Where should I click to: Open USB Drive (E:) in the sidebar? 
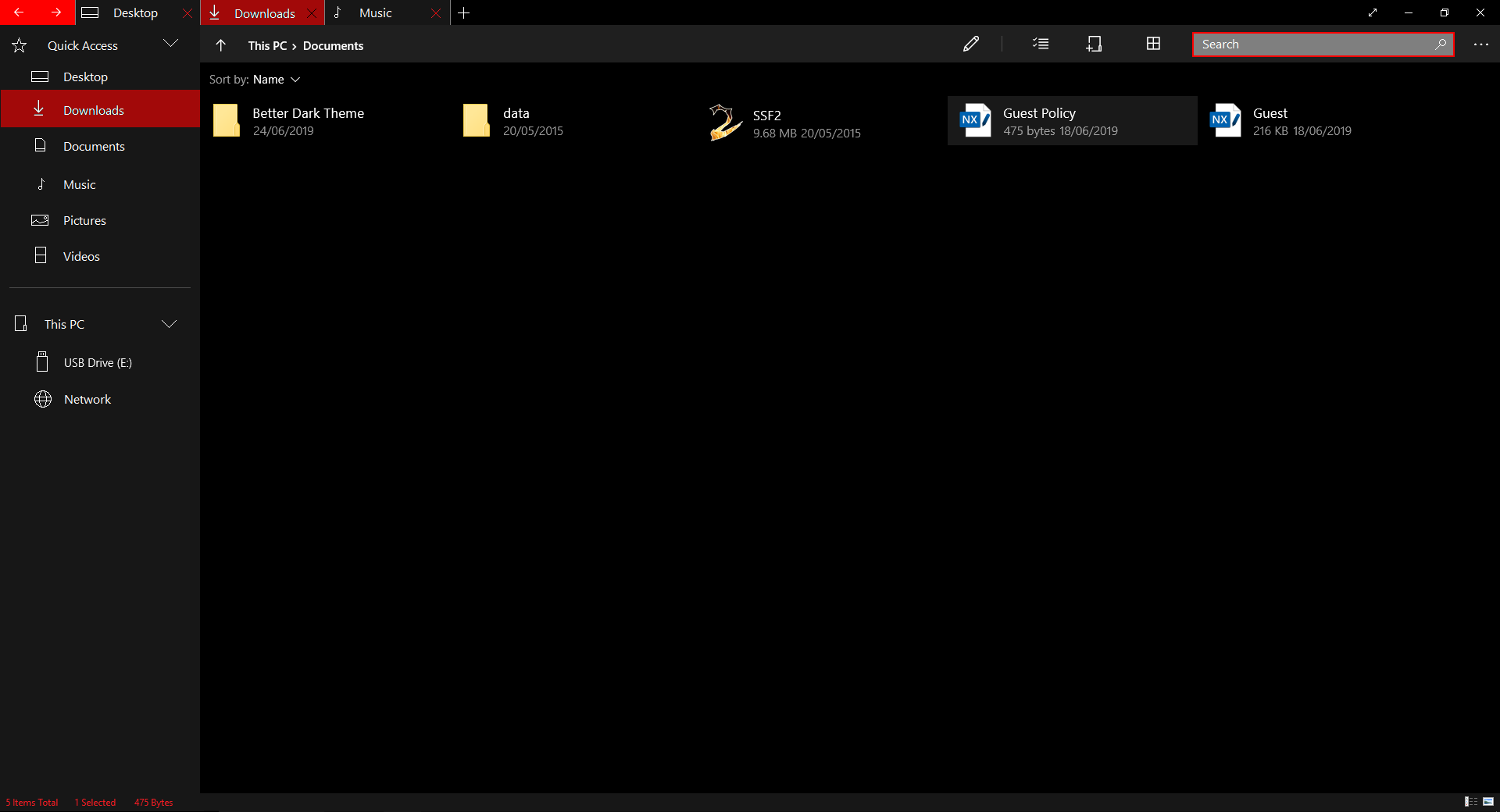96,361
